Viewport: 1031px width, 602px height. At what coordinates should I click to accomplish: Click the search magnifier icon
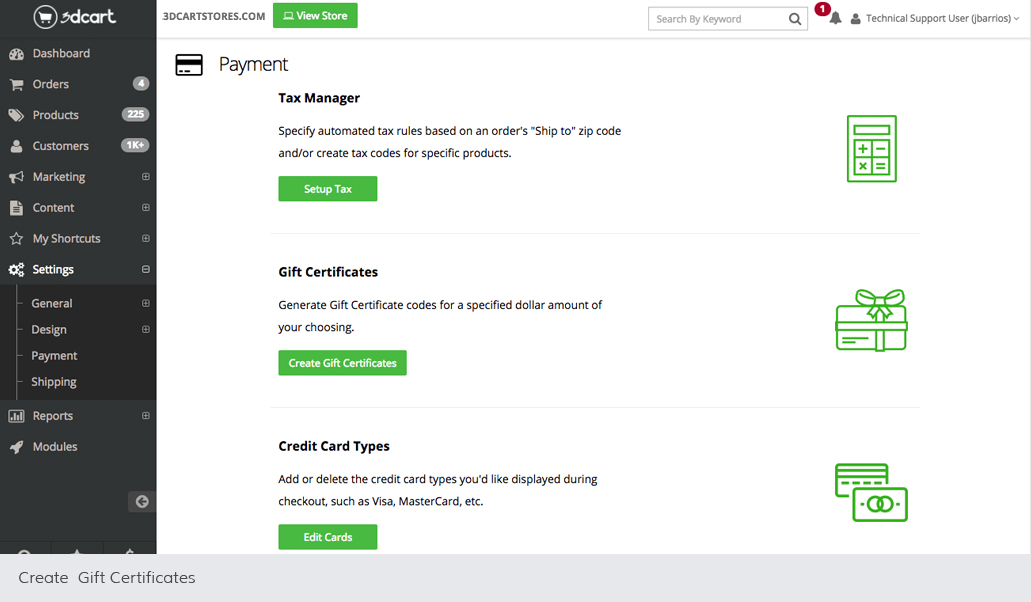point(795,19)
